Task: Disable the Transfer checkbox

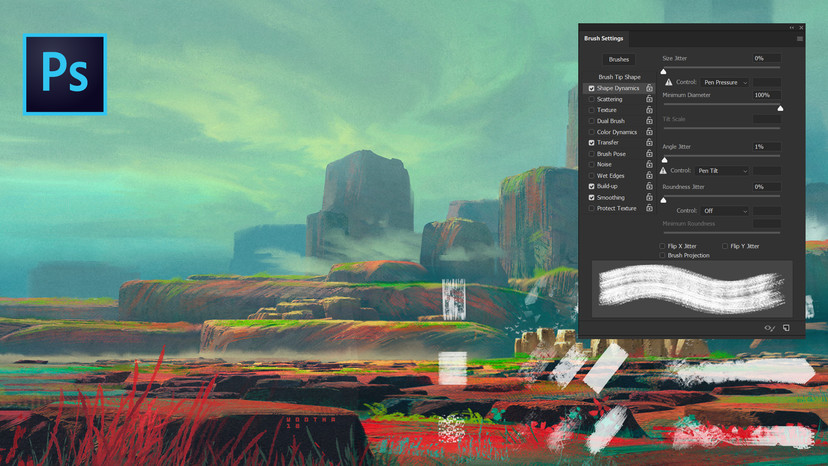Action: (x=591, y=143)
